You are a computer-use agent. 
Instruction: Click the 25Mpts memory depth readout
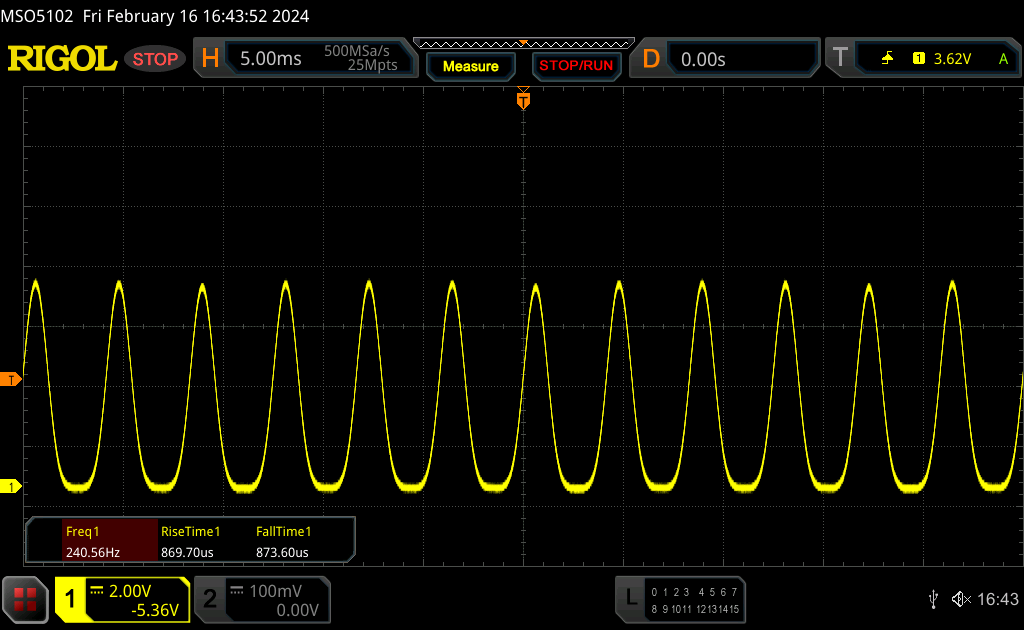coord(372,65)
